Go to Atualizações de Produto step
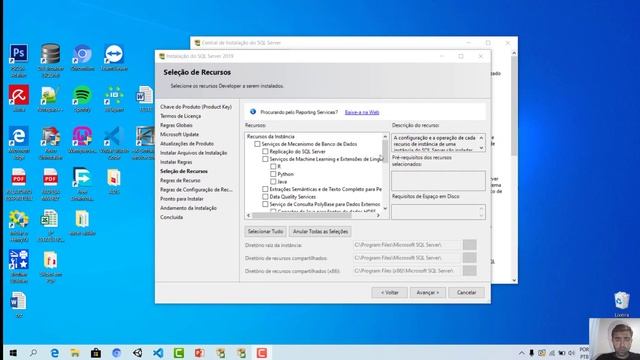Viewport: 640px width, 360px height. [187, 144]
